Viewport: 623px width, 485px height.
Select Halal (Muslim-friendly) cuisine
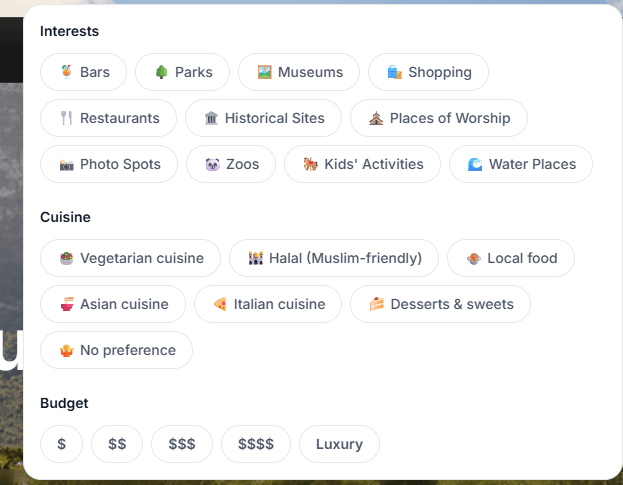coord(333,258)
